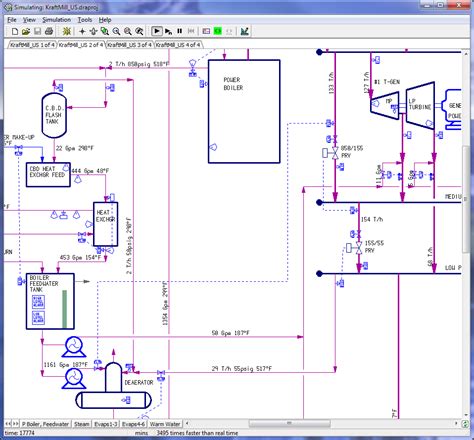Image resolution: width=474 pixels, height=440 pixels.
Task: Click the greyed-out brackets toolbar icon
Action: (229, 31)
